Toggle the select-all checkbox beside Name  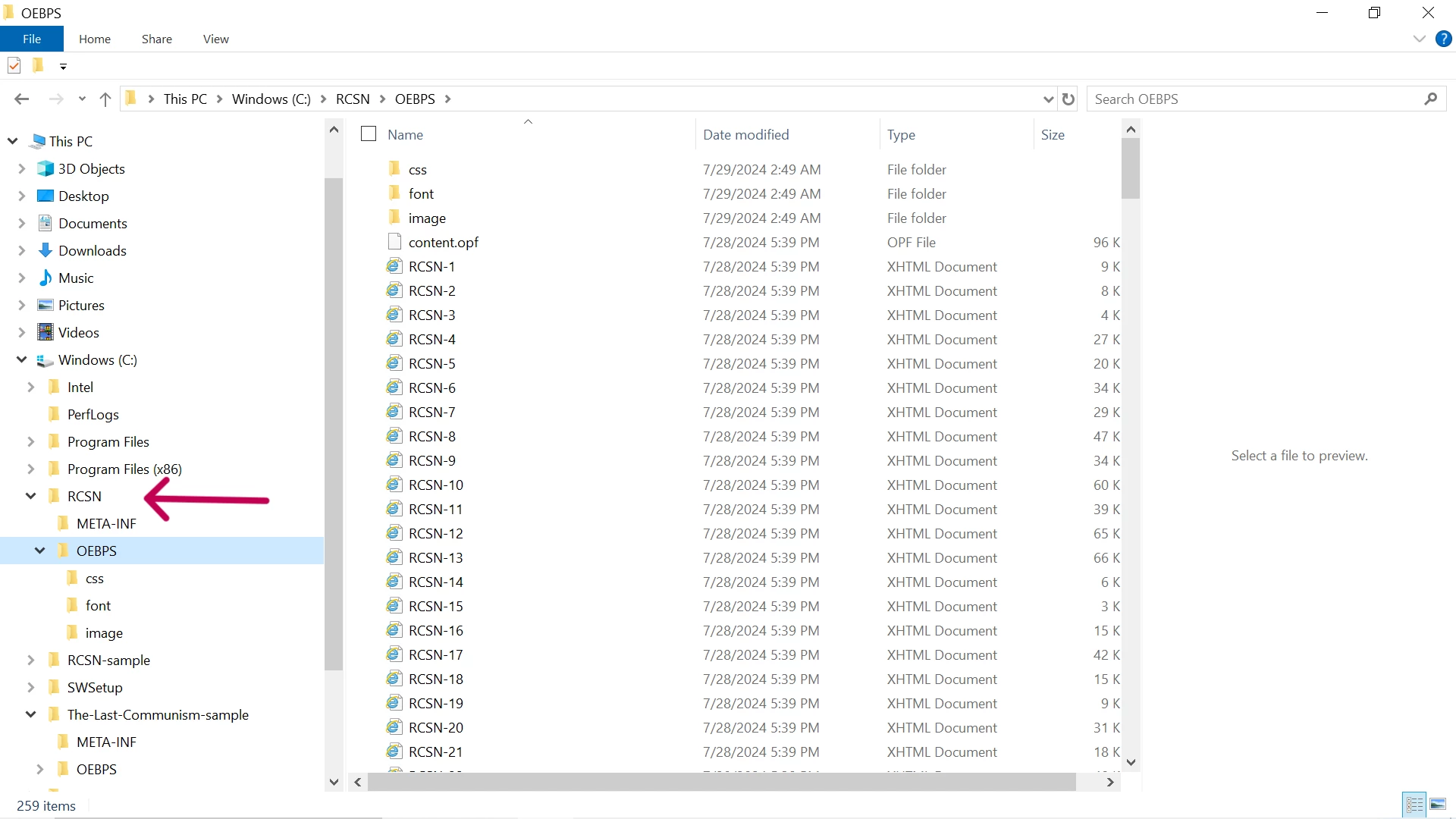[369, 134]
